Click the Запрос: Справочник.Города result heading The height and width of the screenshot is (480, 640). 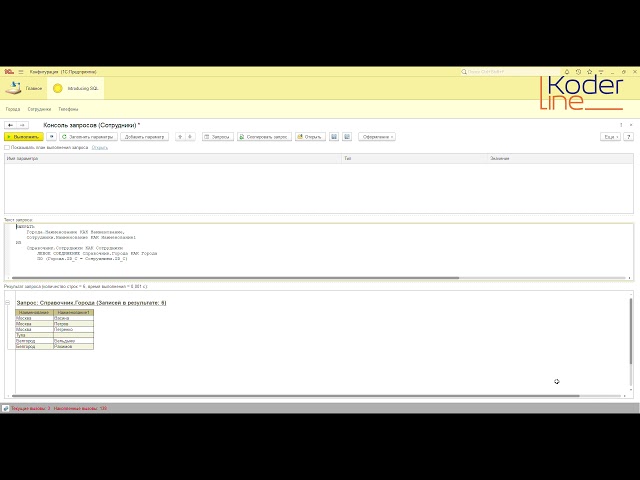[x=91, y=302]
